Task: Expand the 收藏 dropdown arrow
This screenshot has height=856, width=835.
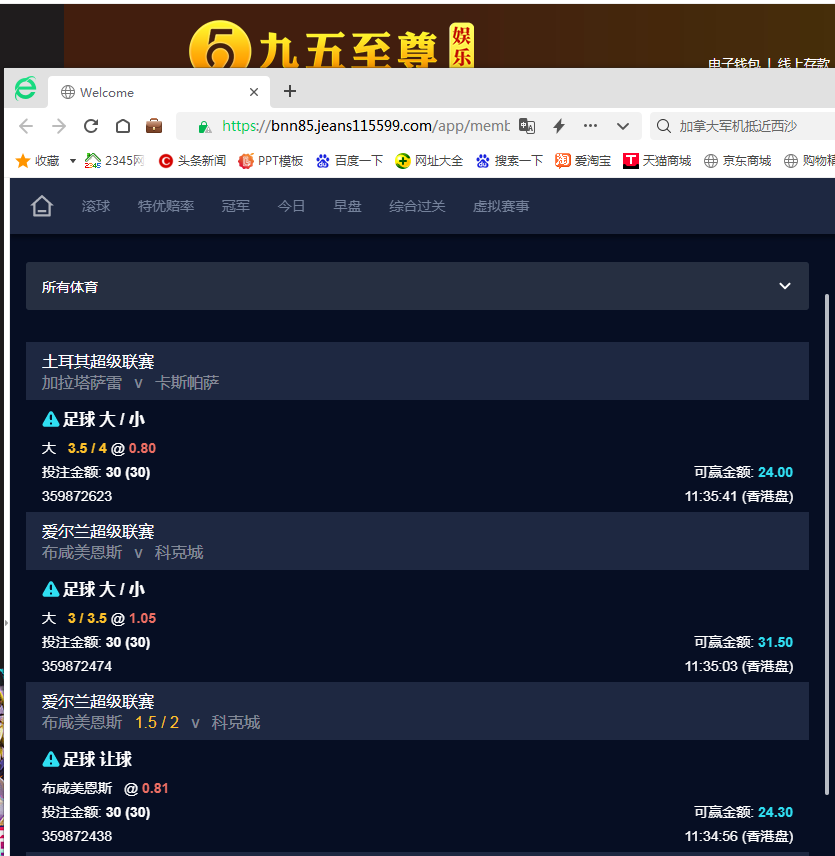Action: 73,161
